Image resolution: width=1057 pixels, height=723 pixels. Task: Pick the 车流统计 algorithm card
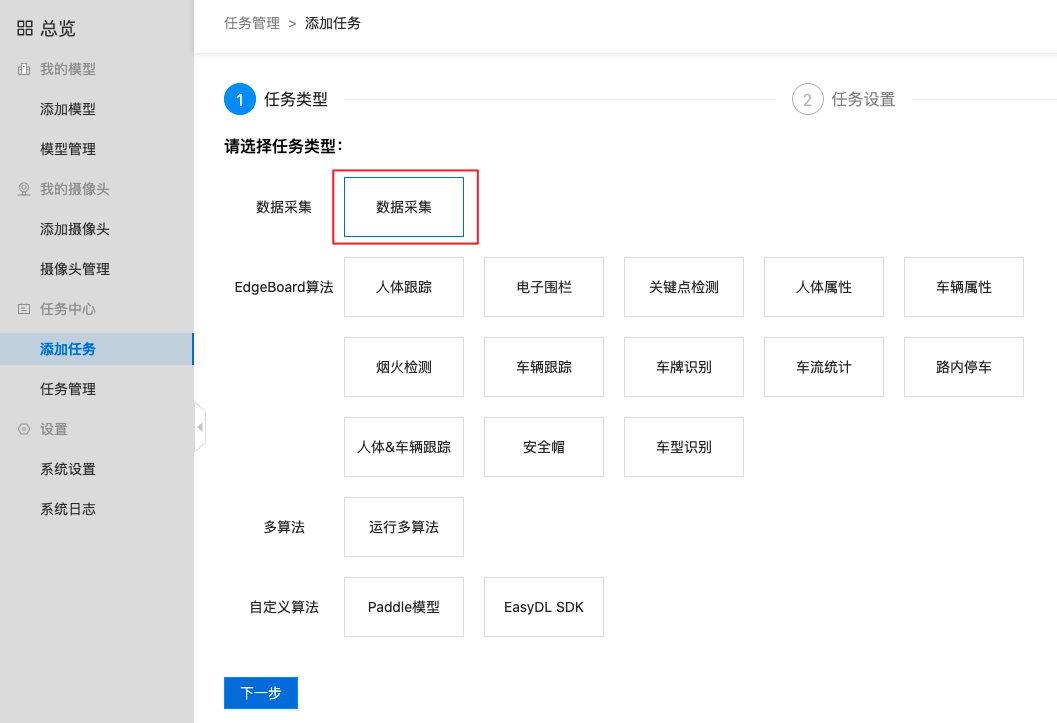(x=824, y=367)
